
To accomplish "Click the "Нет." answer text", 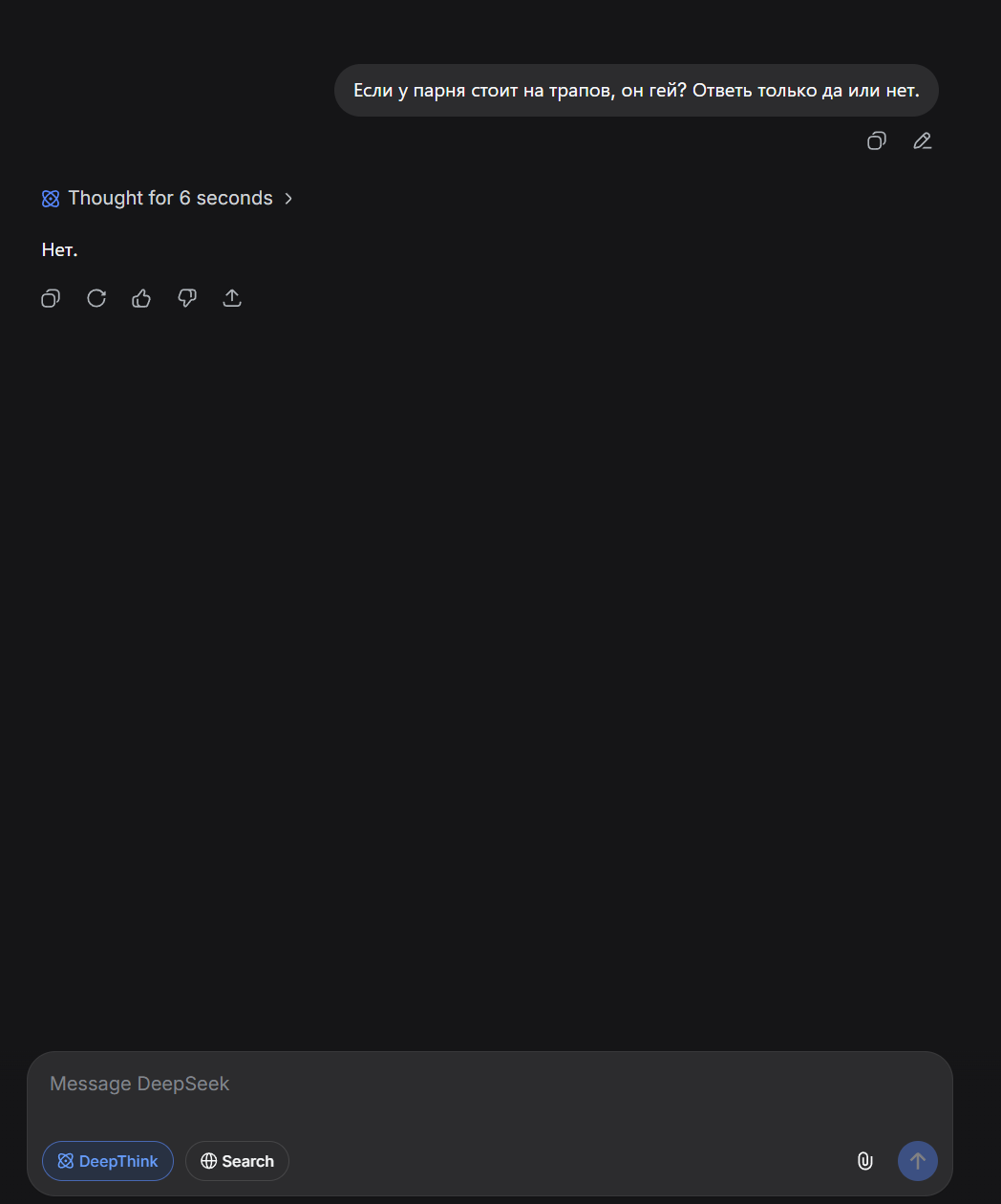I will pyautogui.click(x=60, y=250).
